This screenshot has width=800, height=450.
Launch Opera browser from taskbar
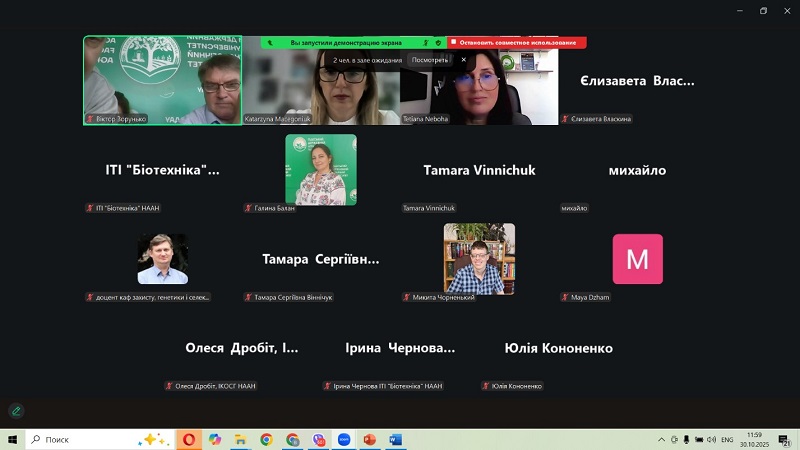(x=188, y=439)
